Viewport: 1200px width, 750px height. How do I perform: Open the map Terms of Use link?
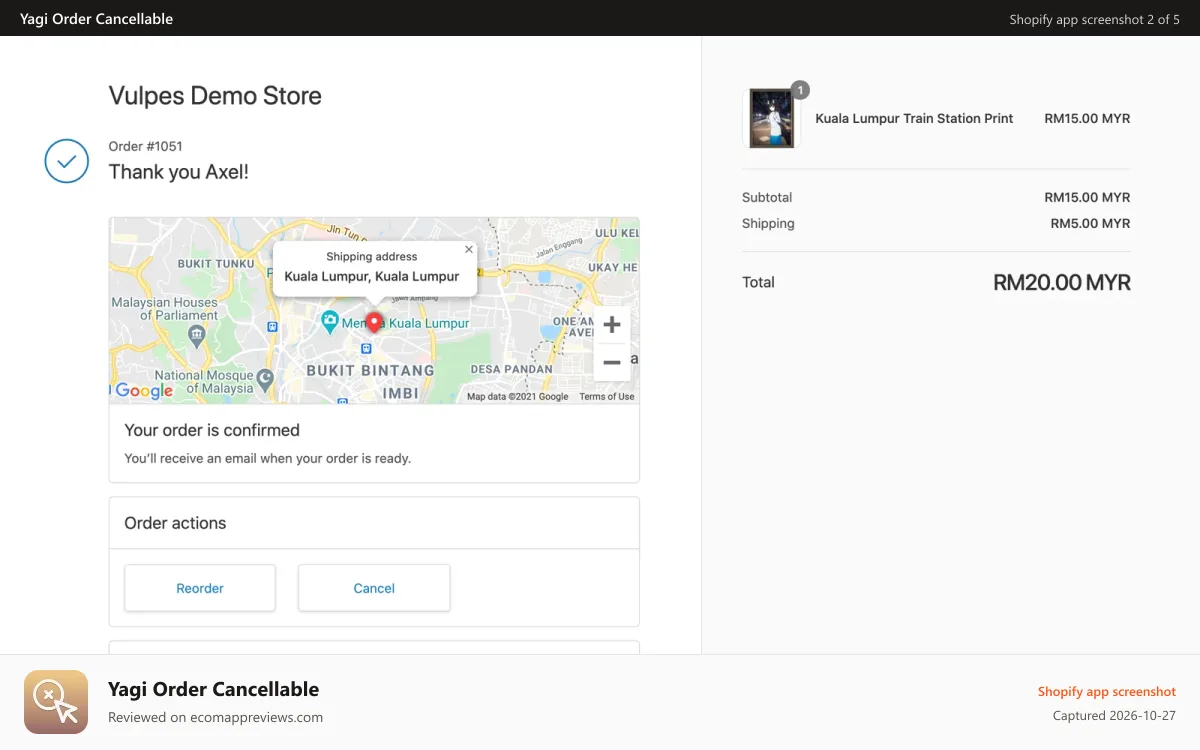point(607,397)
